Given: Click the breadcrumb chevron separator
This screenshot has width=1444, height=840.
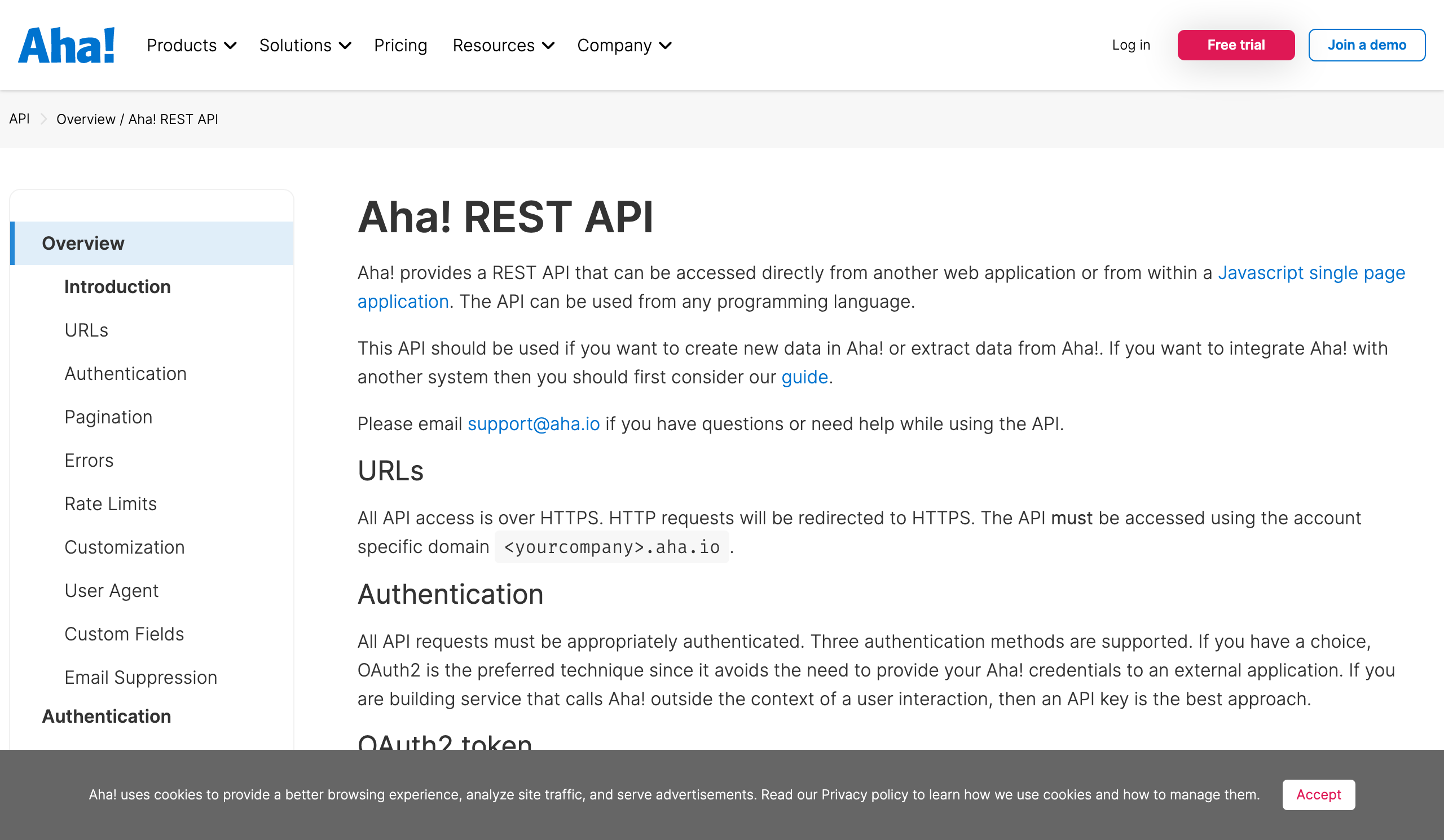Looking at the screenshot, I should (x=43, y=118).
